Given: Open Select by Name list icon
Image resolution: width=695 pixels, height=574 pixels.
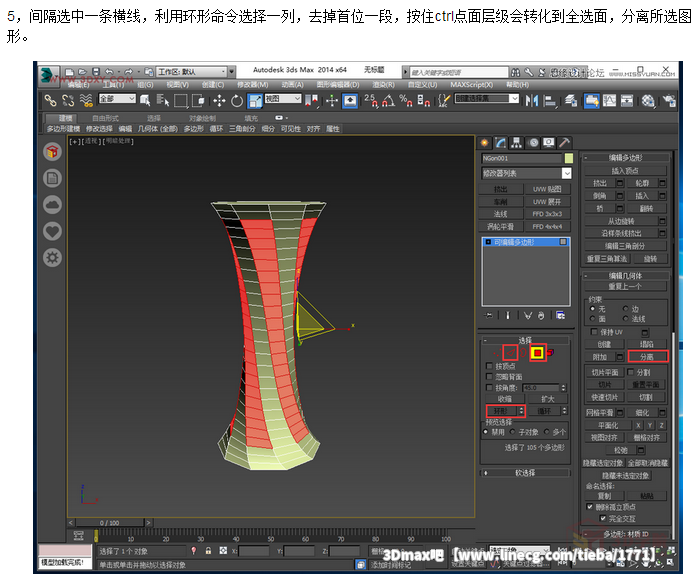Looking at the screenshot, I should [x=163, y=101].
